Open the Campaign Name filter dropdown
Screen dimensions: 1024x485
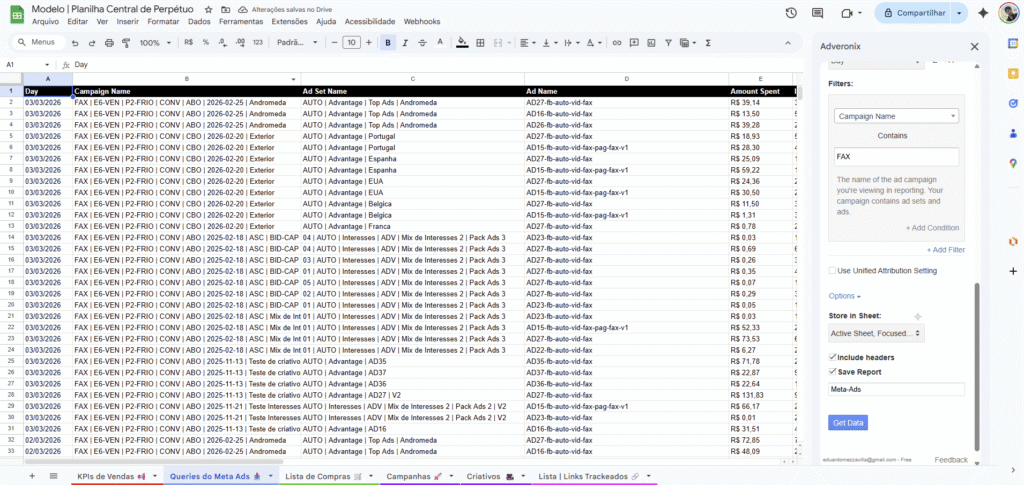[896, 116]
